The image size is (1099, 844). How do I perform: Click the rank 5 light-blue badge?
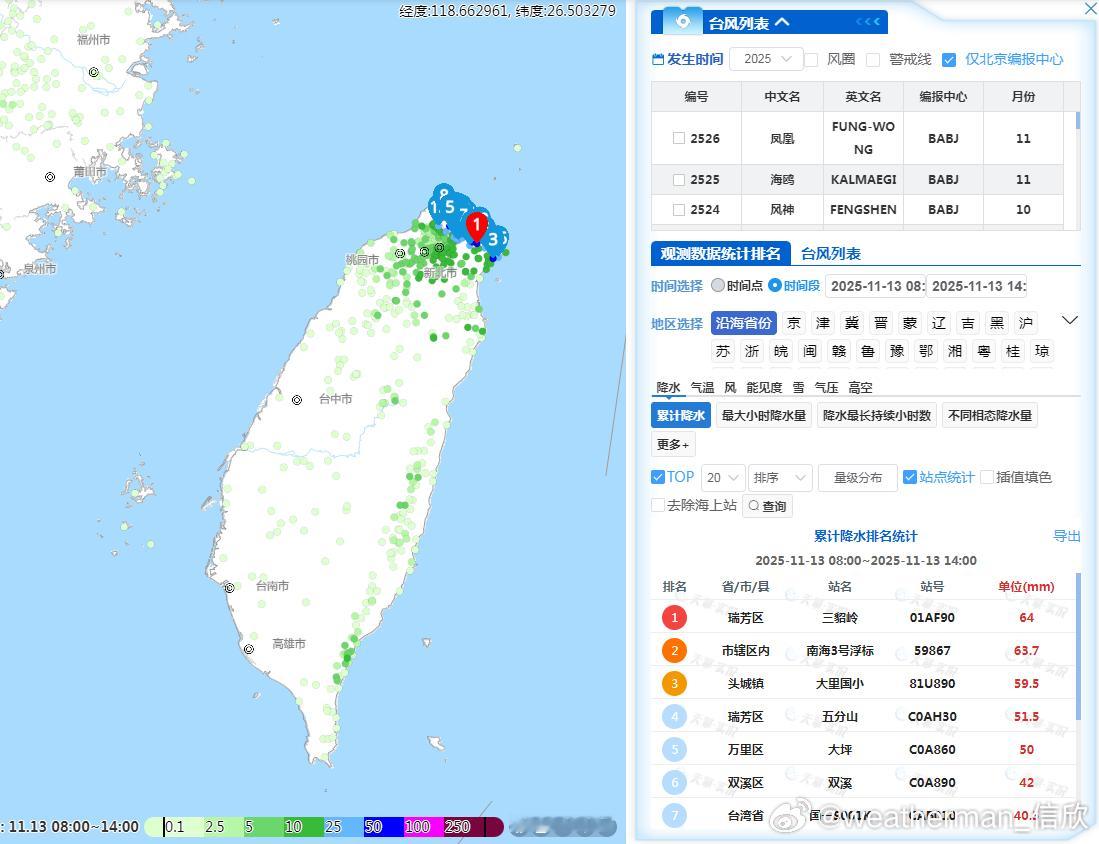click(674, 749)
